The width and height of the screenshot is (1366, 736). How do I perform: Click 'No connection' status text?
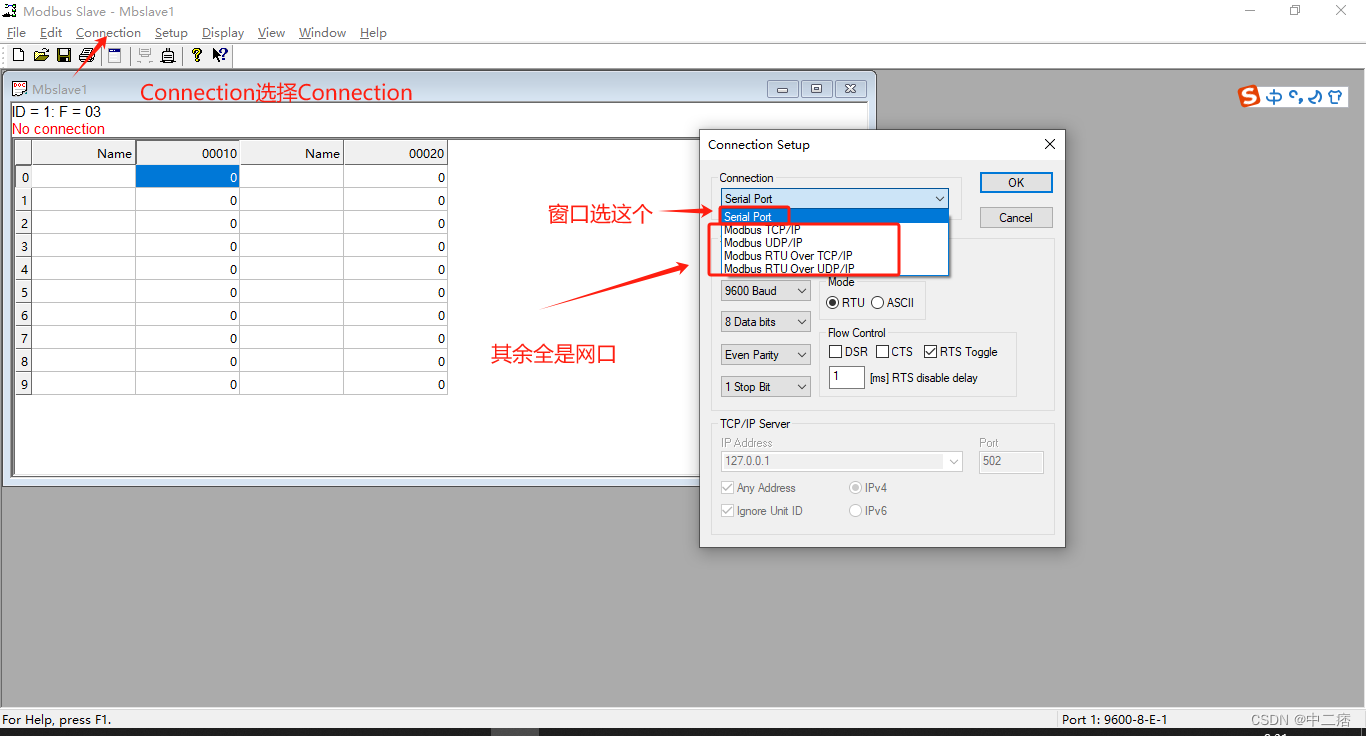pyautogui.click(x=58, y=129)
